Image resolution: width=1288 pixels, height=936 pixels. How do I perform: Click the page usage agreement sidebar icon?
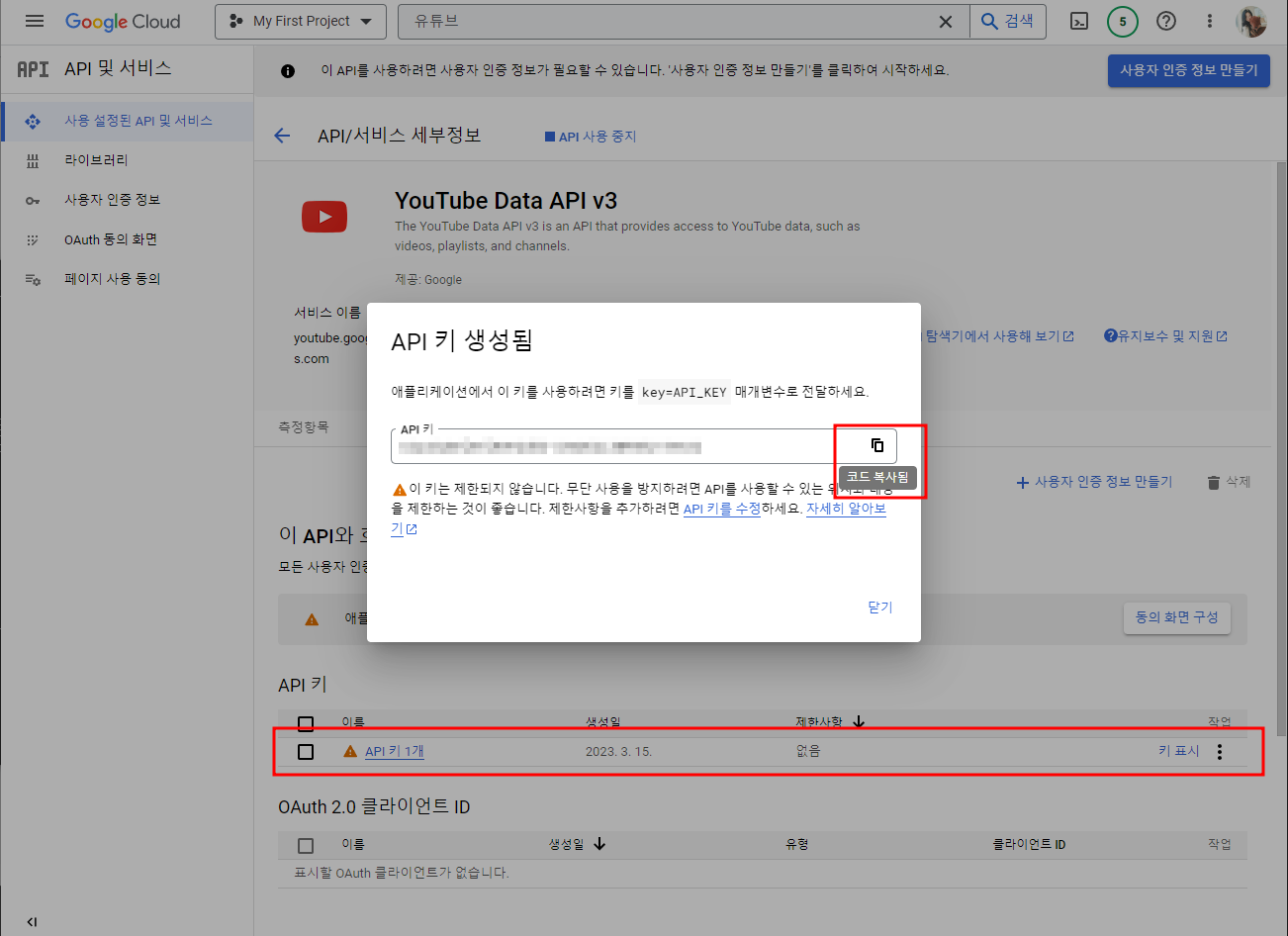click(33, 279)
